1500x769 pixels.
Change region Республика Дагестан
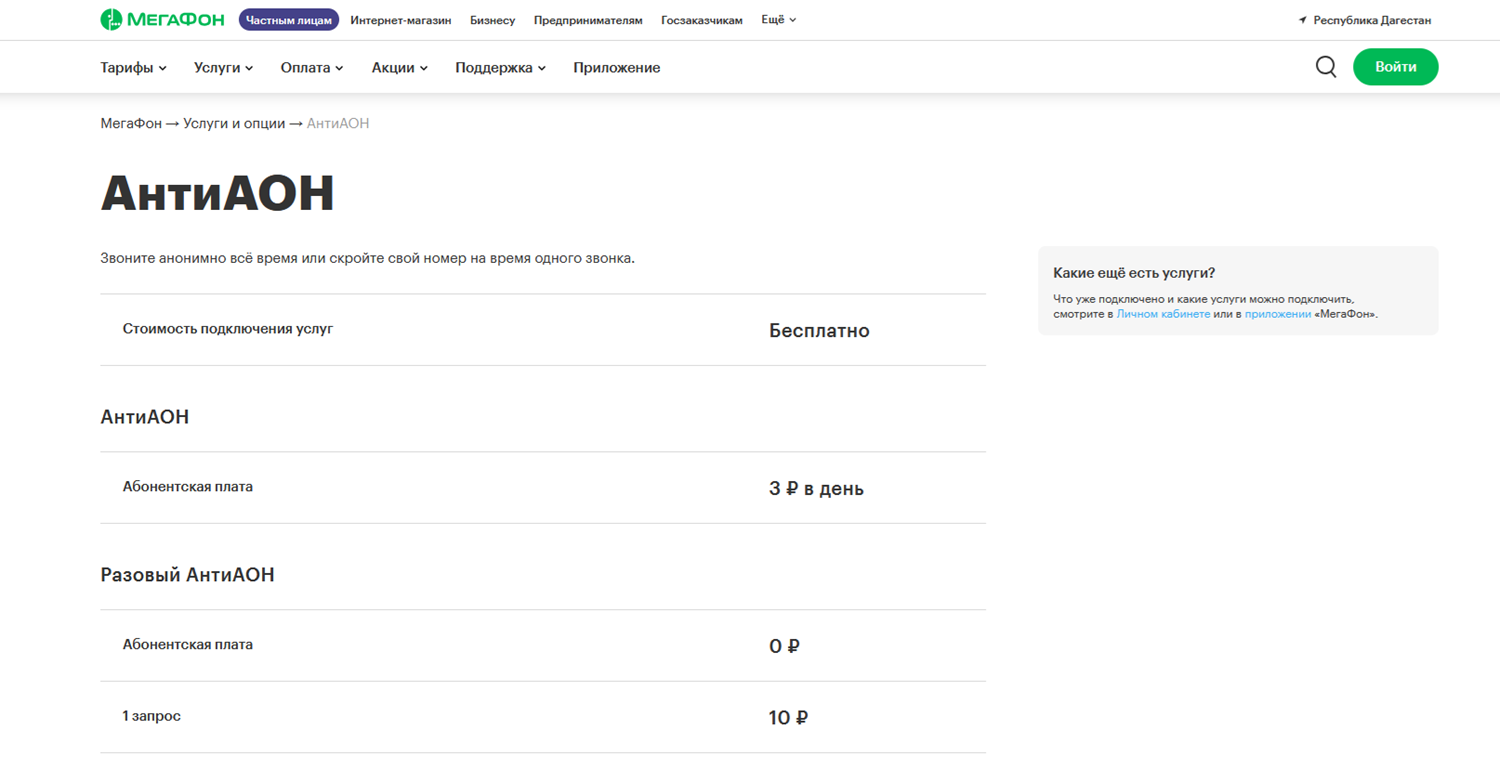pyautogui.click(x=1372, y=20)
